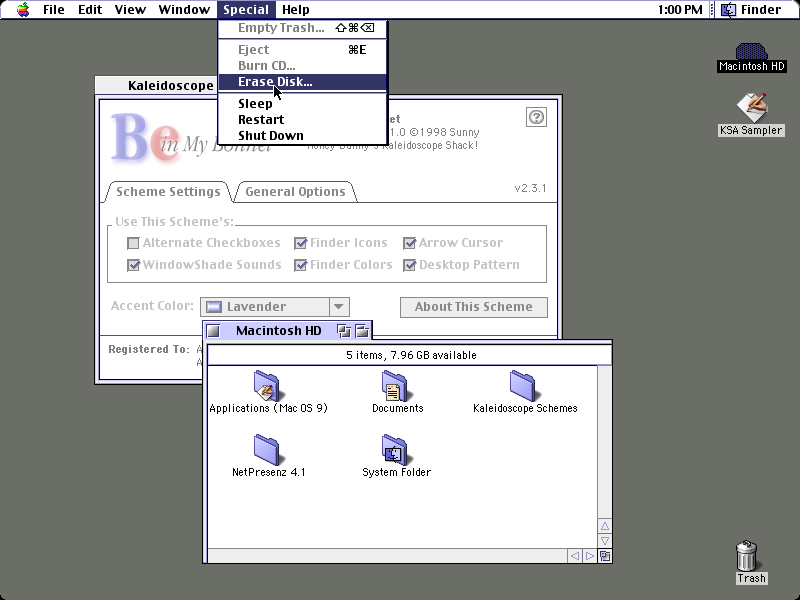Click the Kaleidoscope help question mark icon
The image size is (800, 600).
pyautogui.click(x=536, y=117)
